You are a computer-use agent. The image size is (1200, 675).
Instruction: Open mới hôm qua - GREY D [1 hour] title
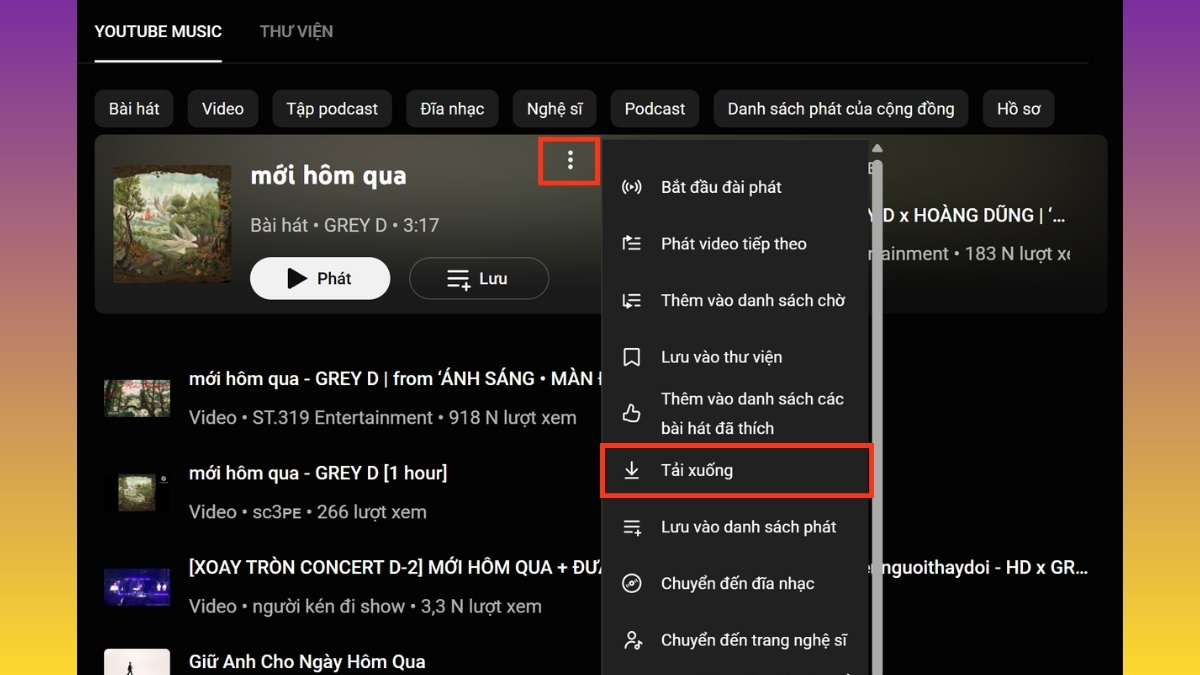click(318, 473)
